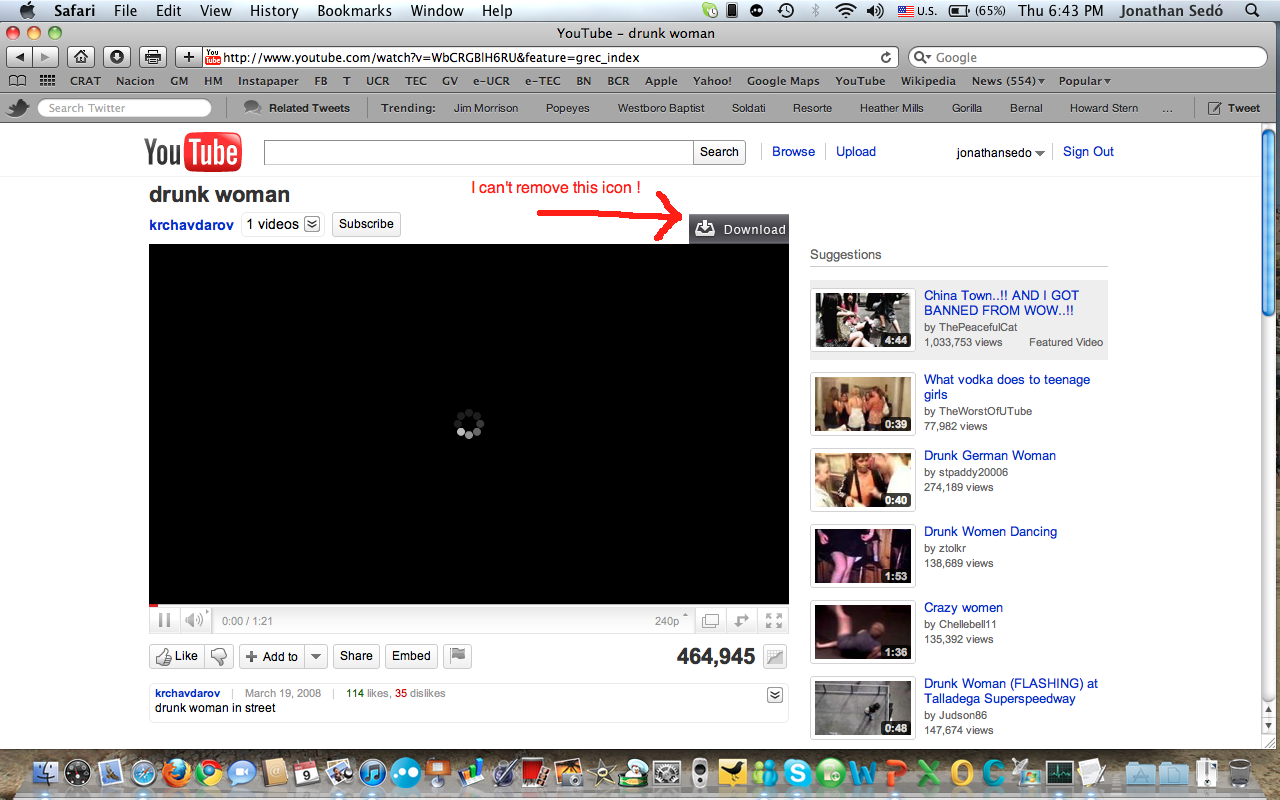Screen dimensions: 1280x800
Task: Open the Wi-Fi status menu
Action: click(846, 11)
